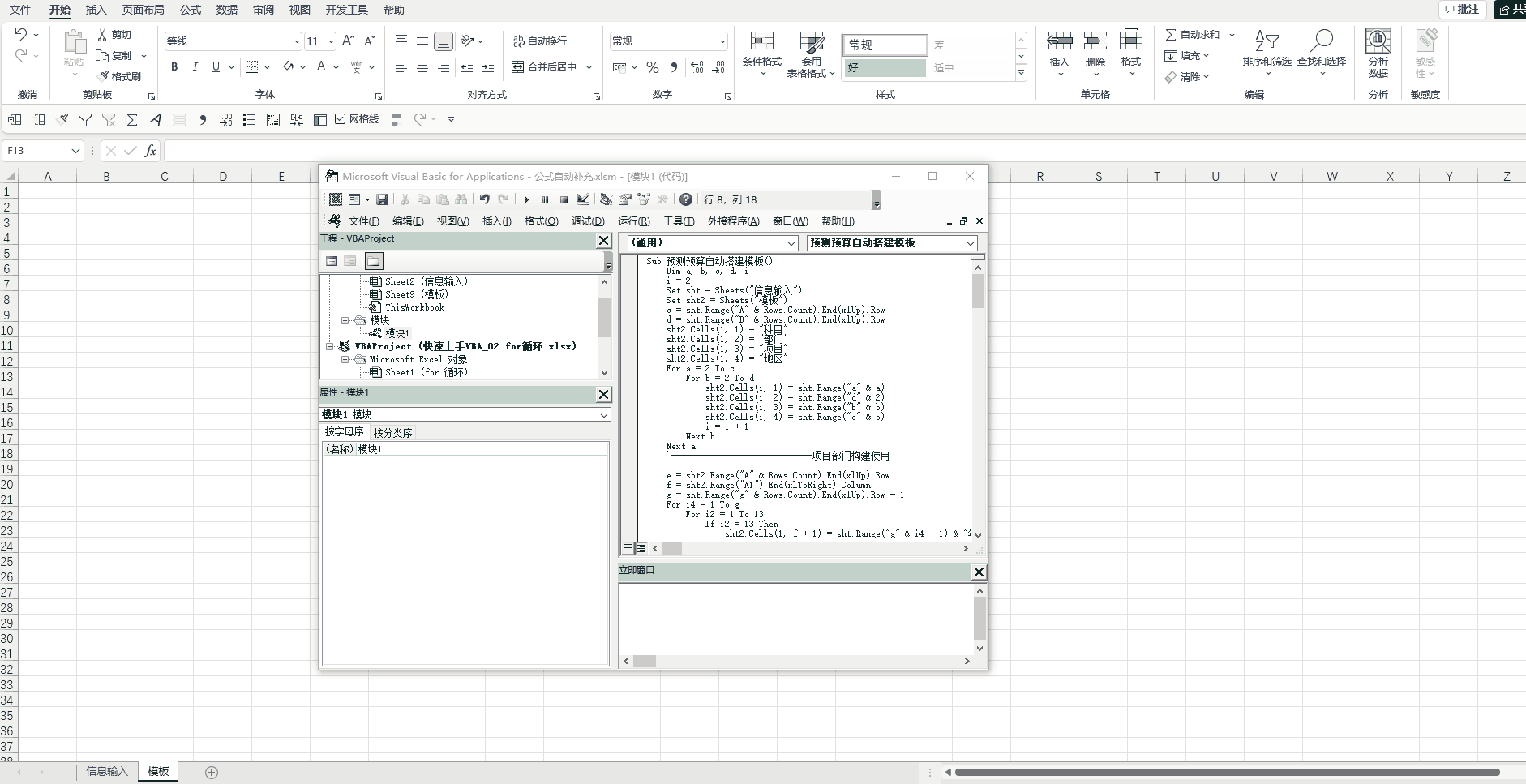This screenshot has height=784, width=1526.
Task: Click the Save icon in VBA toolbar
Action: 382,199
